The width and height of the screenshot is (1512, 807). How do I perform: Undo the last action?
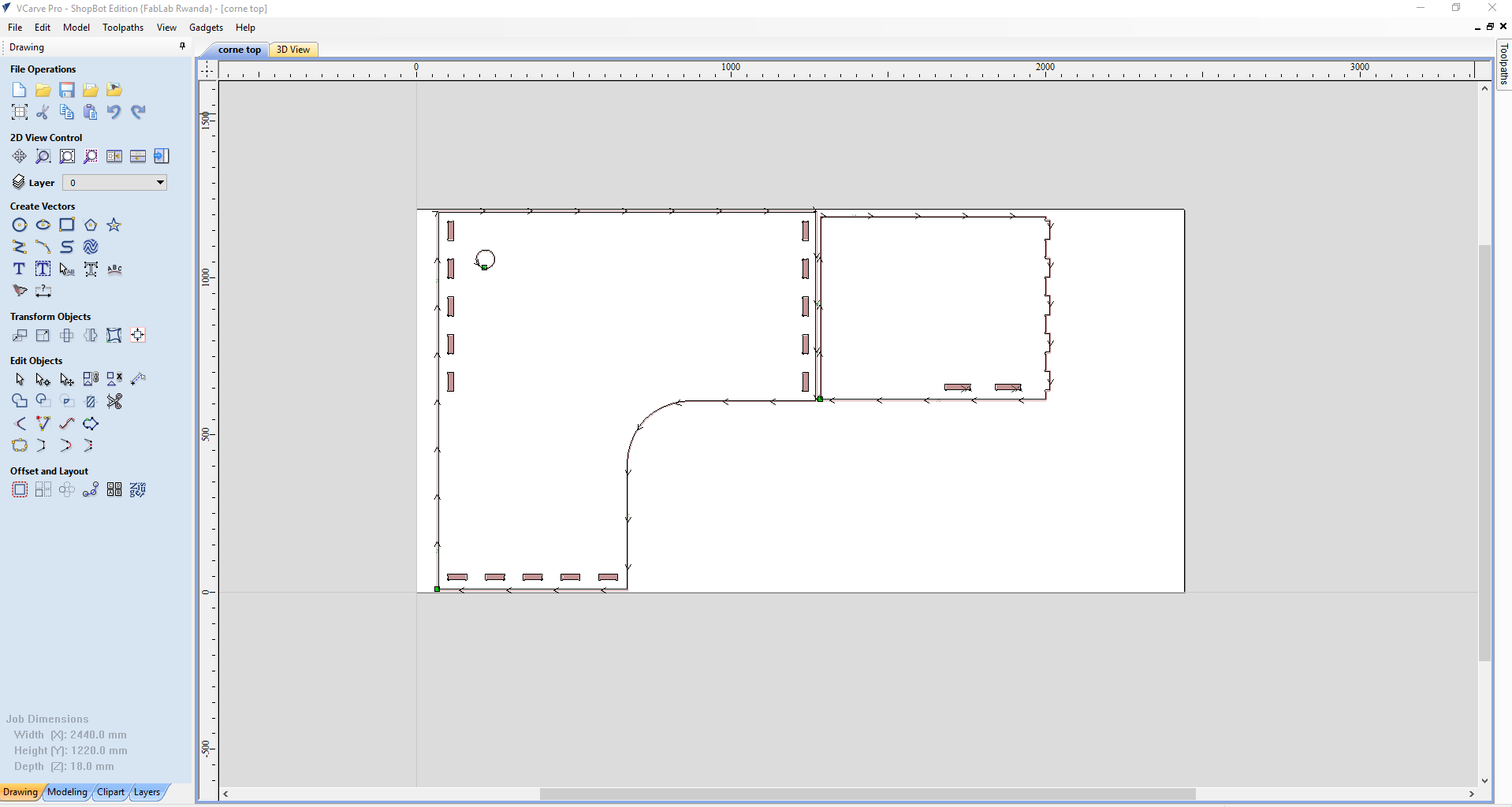tap(114, 112)
